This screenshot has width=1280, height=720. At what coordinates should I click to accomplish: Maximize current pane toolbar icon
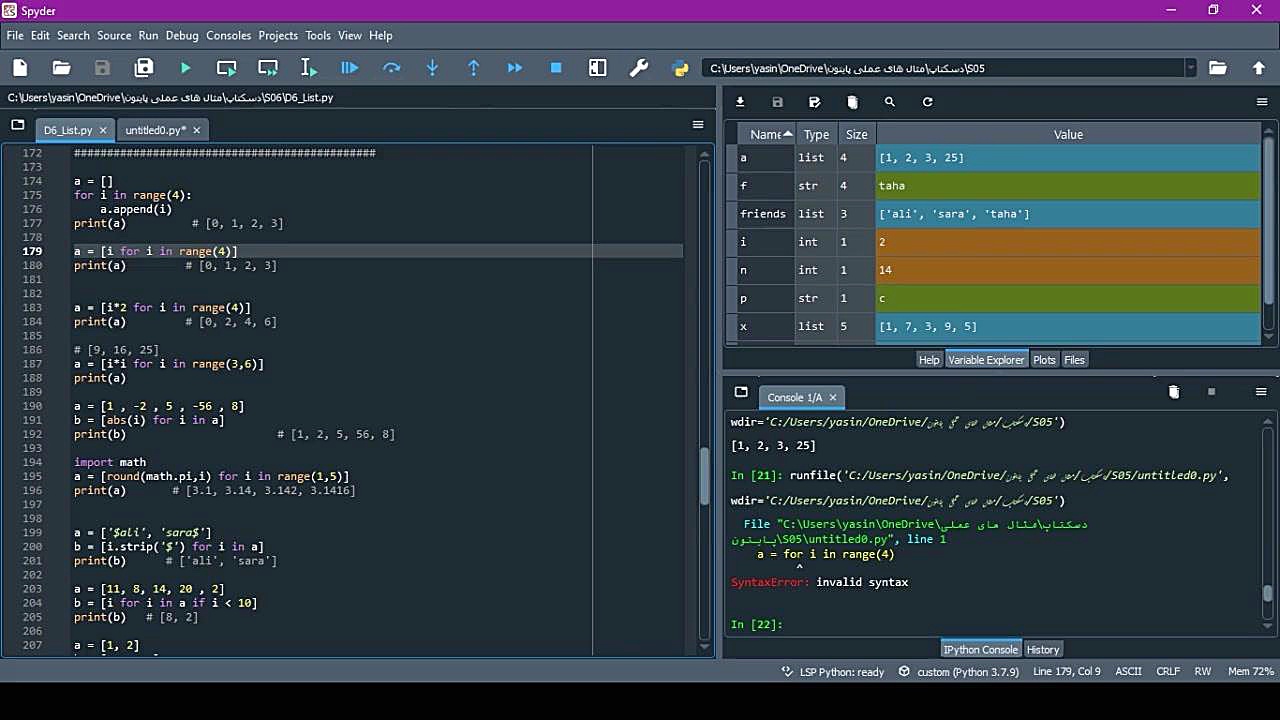click(x=598, y=68)
